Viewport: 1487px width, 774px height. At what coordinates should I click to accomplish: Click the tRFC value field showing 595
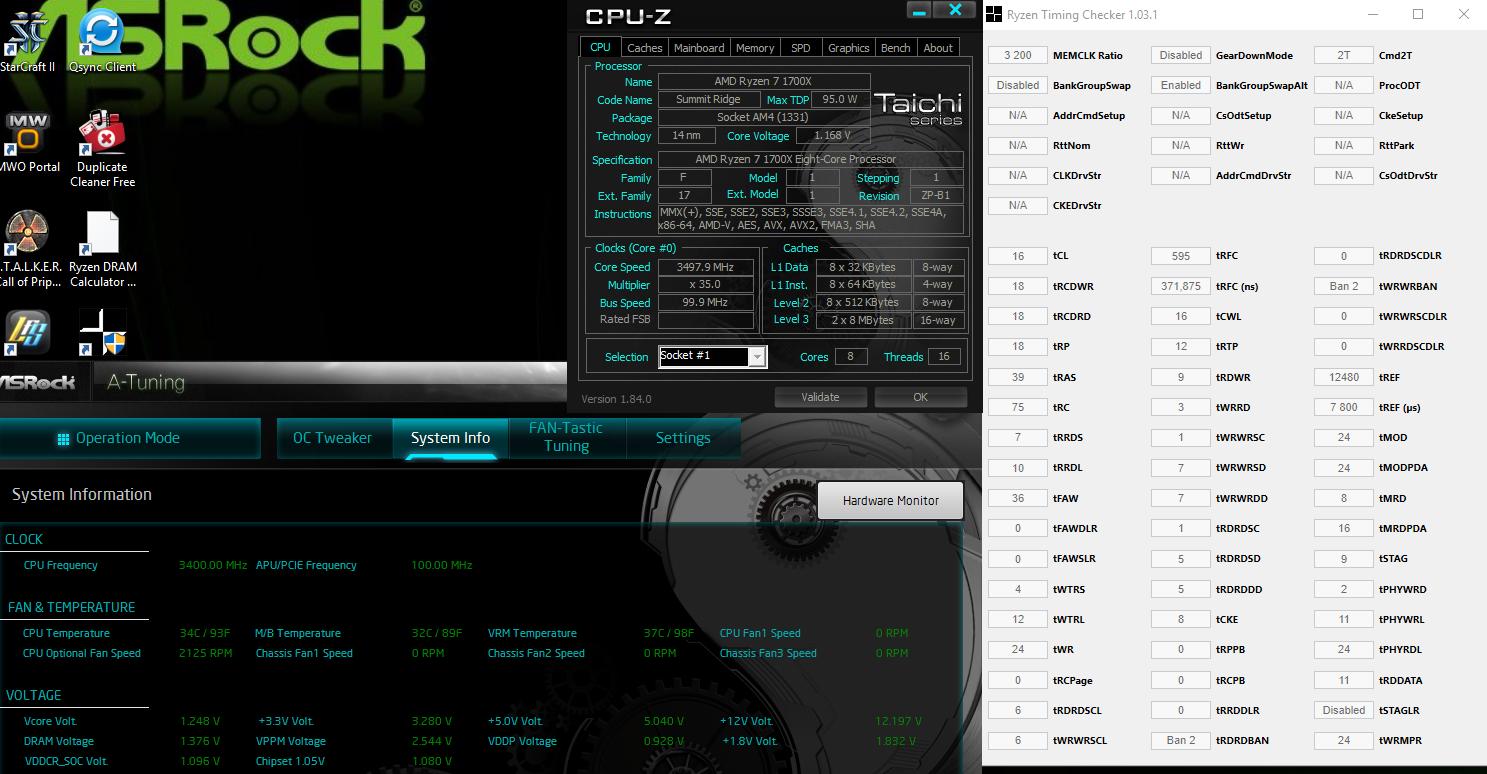[1181, 256]
